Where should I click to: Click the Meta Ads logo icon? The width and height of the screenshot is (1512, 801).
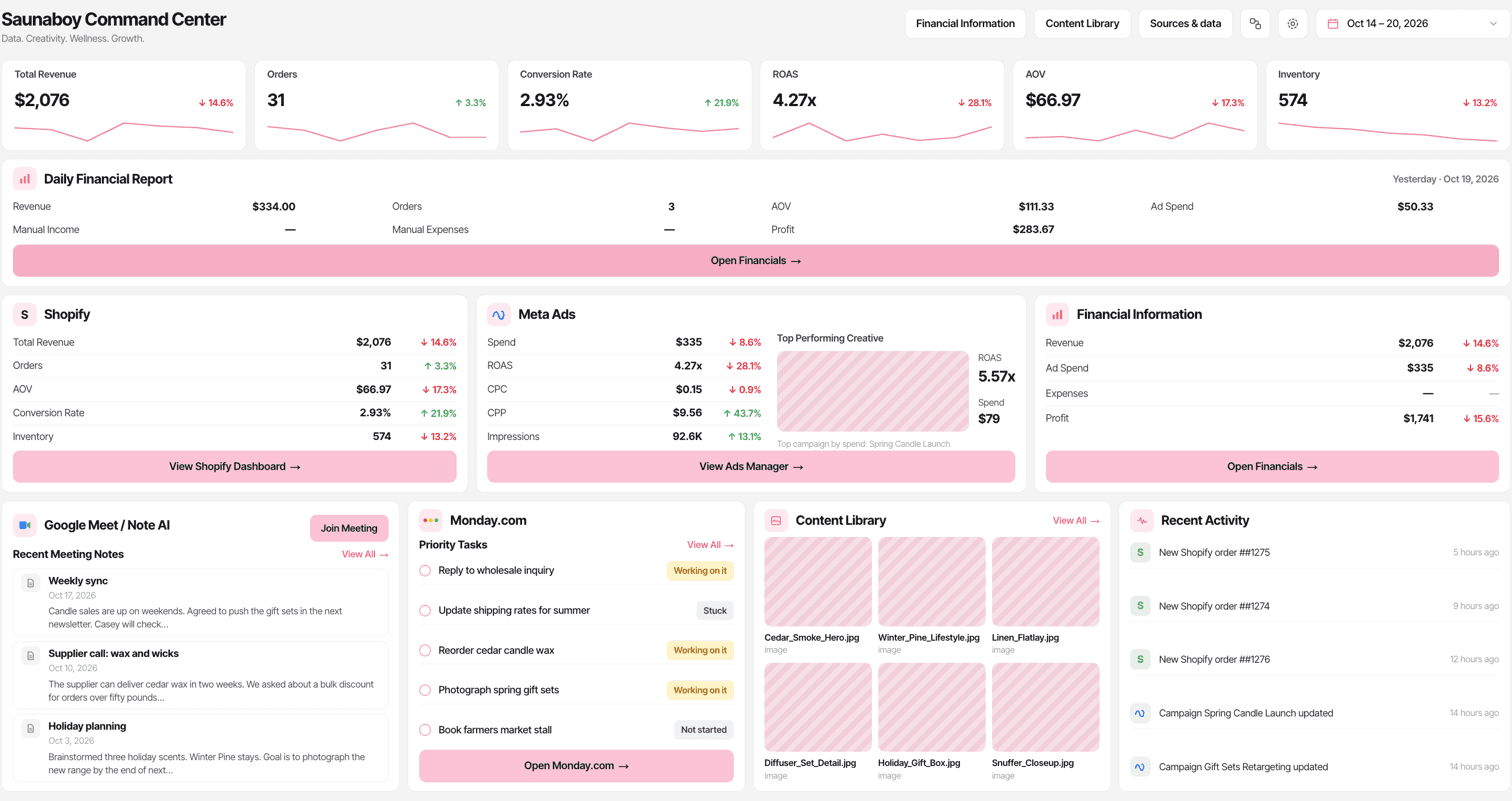499,314
